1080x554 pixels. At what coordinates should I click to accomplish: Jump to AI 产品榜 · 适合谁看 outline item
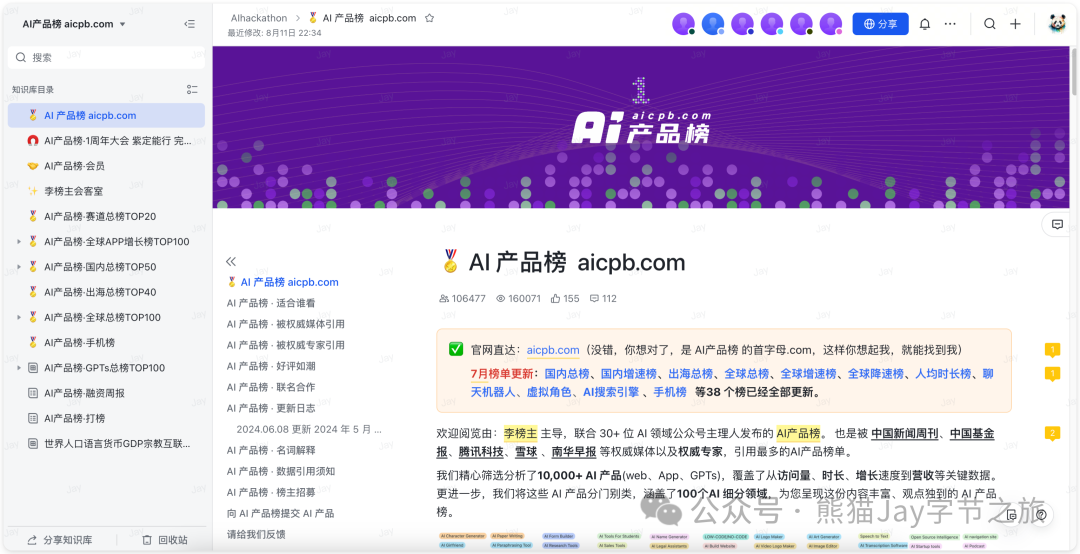point(271,303)
